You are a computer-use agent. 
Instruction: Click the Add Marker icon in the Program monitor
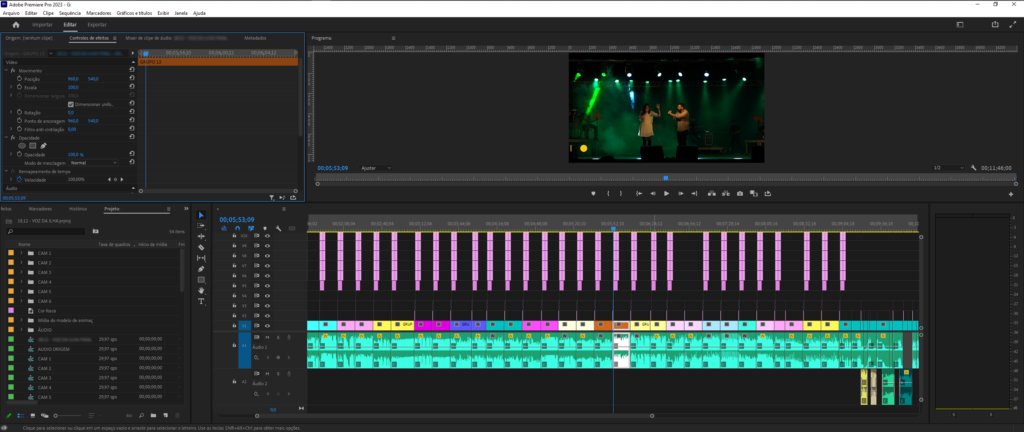(594, 193)
